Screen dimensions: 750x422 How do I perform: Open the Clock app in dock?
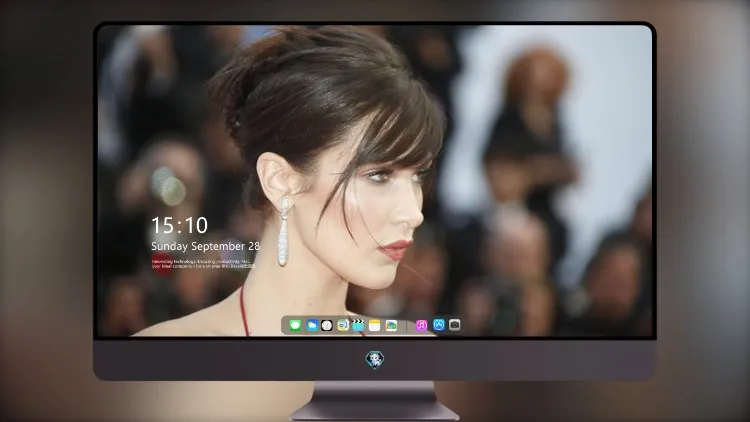point(327,325)
